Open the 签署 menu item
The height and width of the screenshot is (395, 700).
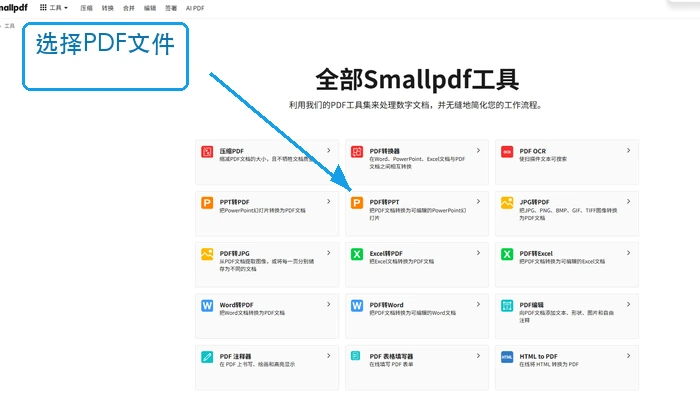171,8
